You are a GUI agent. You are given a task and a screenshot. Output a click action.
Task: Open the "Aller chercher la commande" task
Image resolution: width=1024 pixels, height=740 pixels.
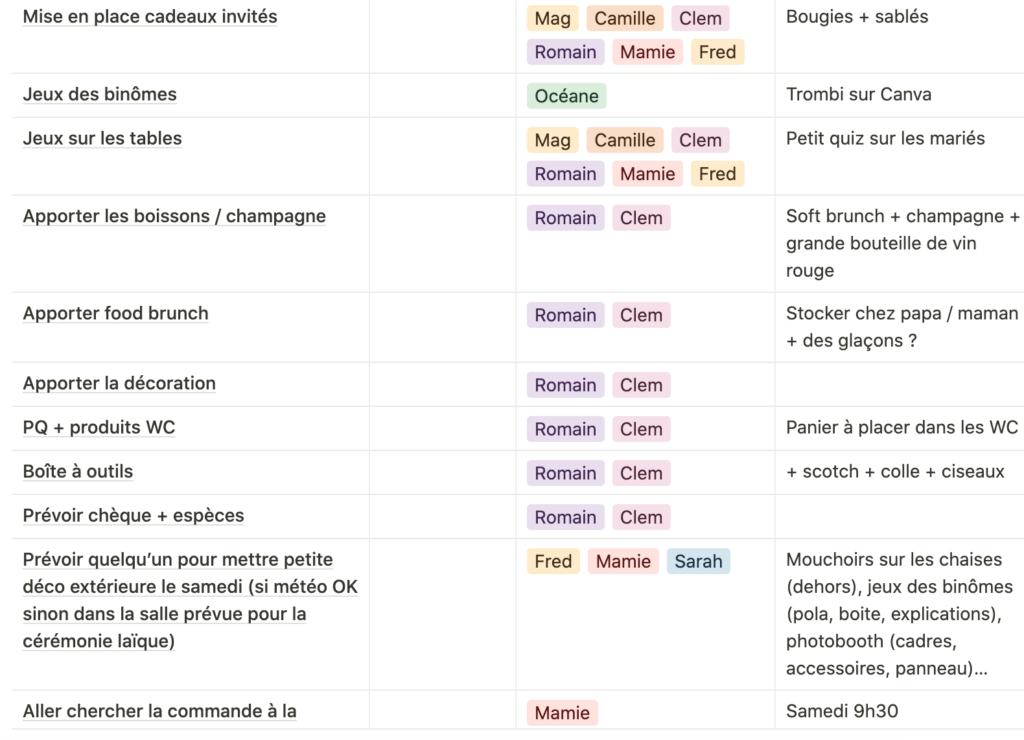(x=160, y=712)
